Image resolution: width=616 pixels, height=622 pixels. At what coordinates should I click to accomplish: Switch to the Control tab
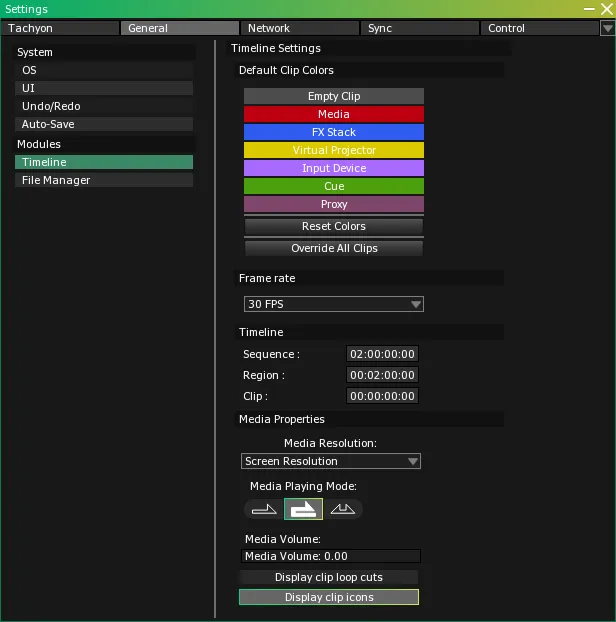click(x=540, y=28)
